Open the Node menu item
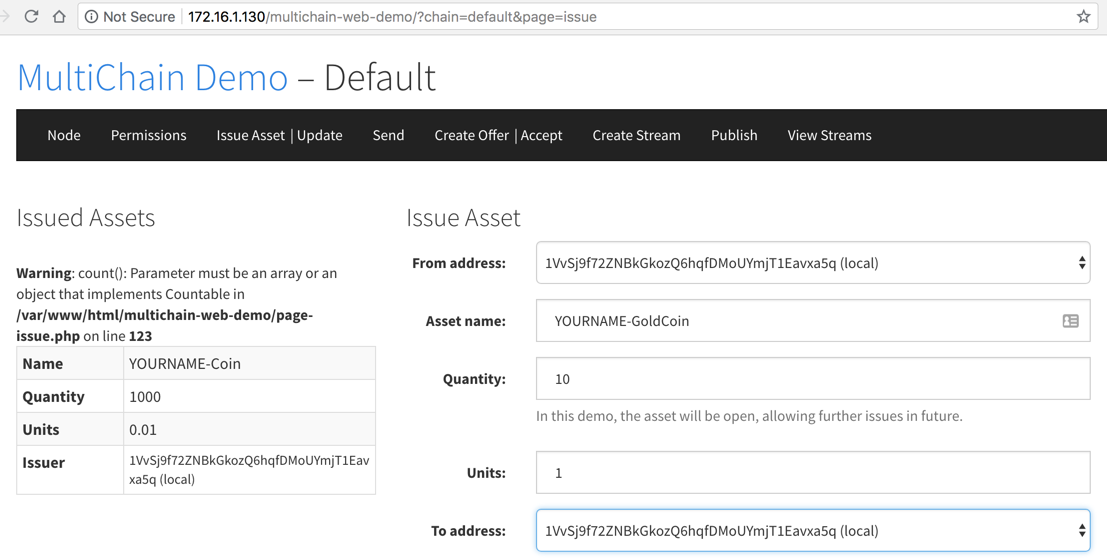 (64, 135)
